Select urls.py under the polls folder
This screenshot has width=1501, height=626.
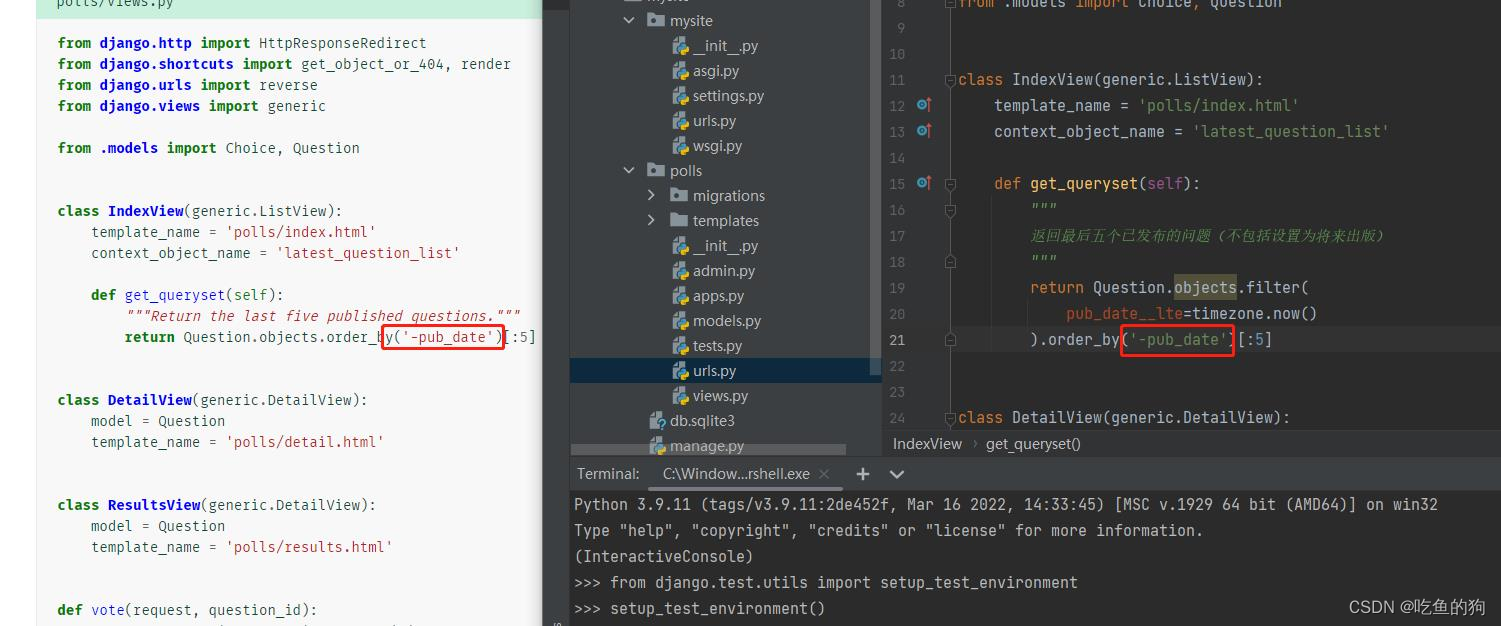(714, 371)
